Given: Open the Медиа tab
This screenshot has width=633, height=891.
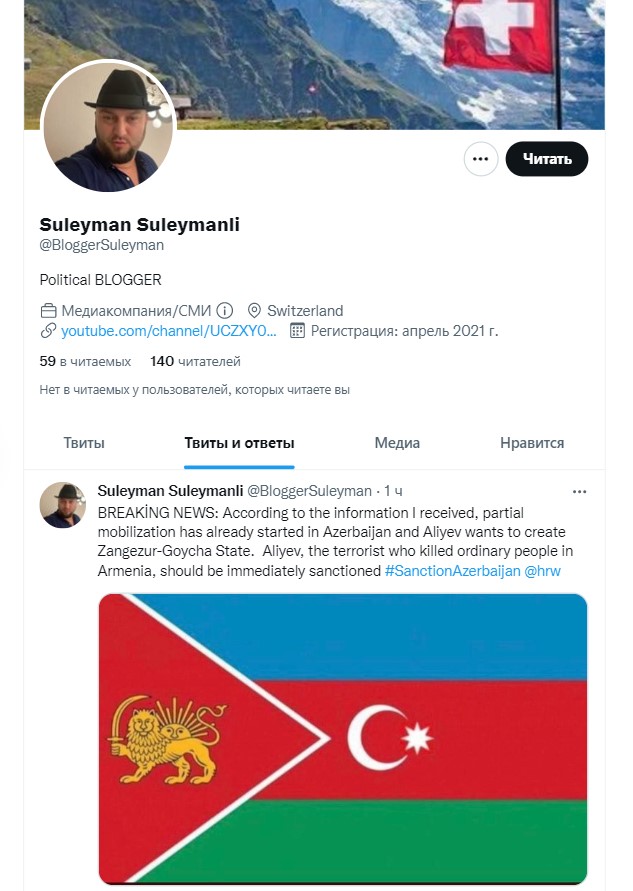Looking at the screenshot, I should tap(397, 443).
